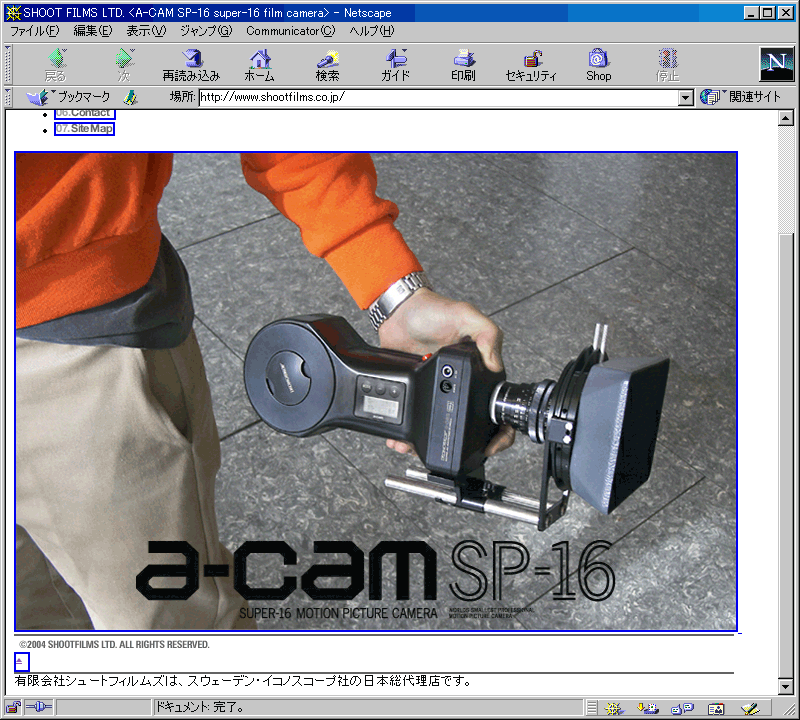Reload the page using 再読み込み
800x720 pixels.
pos(191,65)
